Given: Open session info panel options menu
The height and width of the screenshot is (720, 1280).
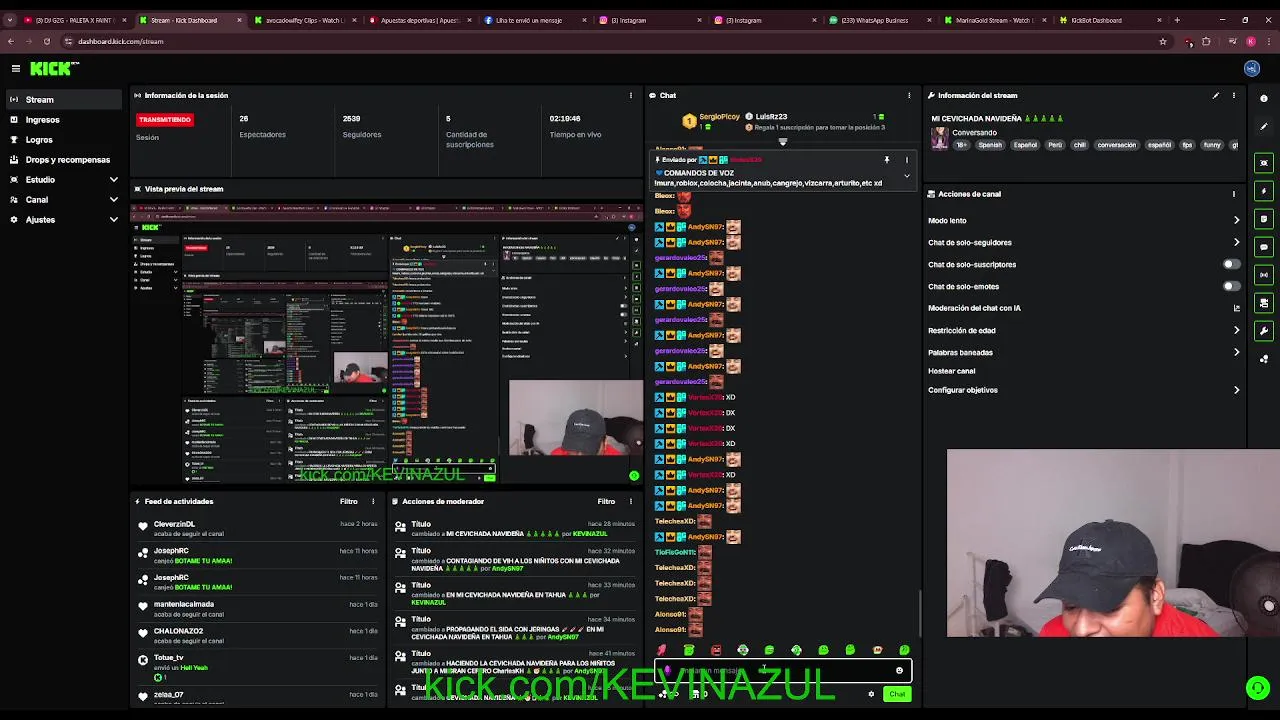Looking at the screenshot, I should 630,95.
